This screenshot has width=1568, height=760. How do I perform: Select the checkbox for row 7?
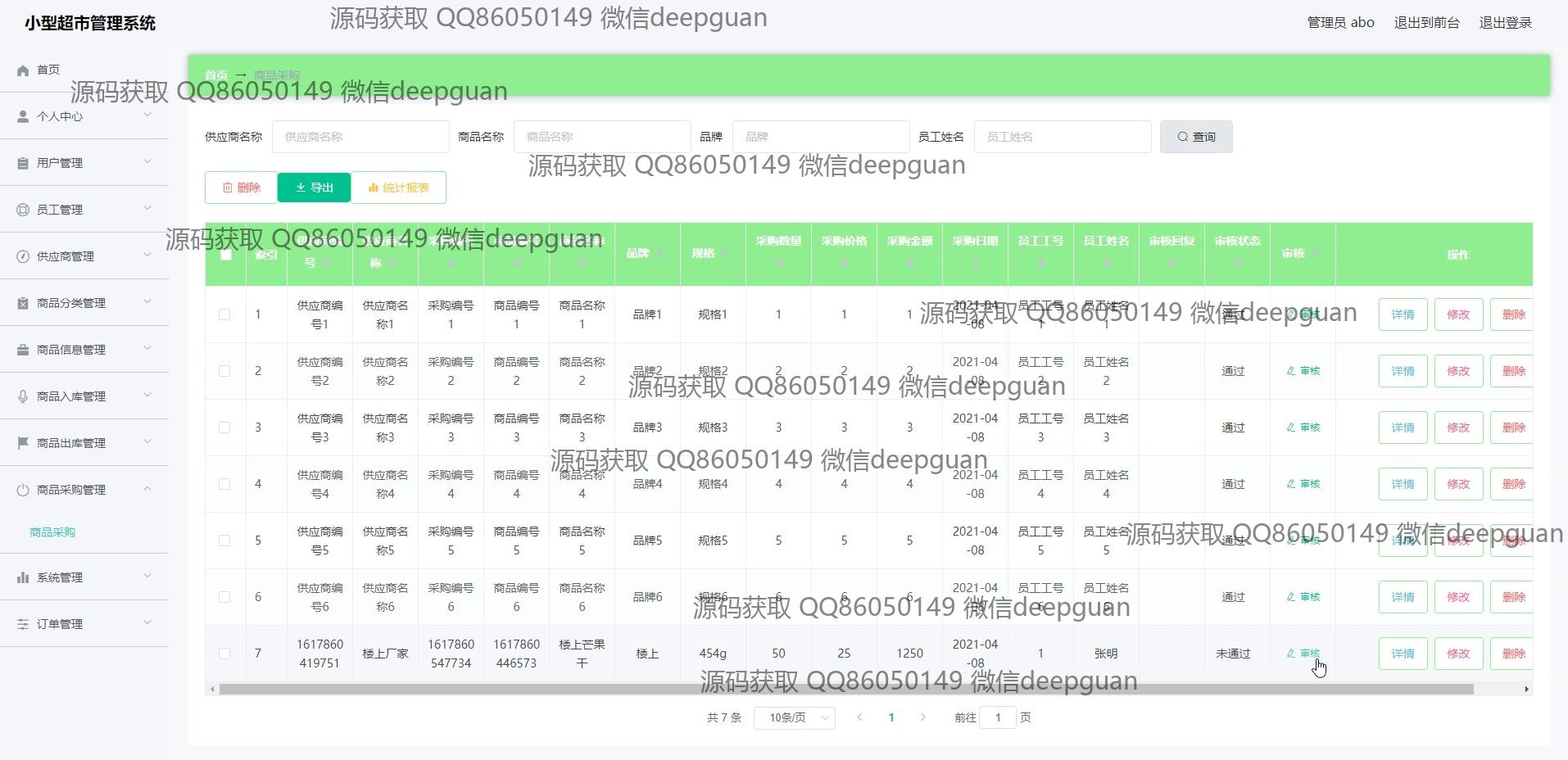(224, 654)
